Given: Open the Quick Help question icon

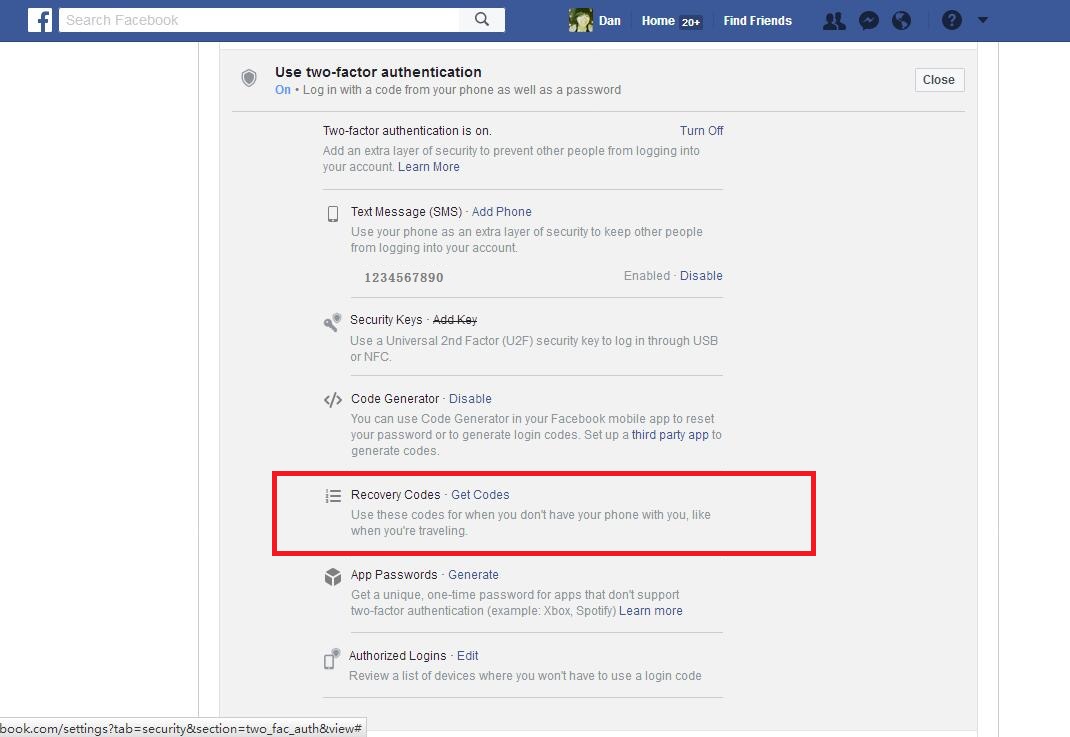Looking at the screenshot, I should [951, 20].
